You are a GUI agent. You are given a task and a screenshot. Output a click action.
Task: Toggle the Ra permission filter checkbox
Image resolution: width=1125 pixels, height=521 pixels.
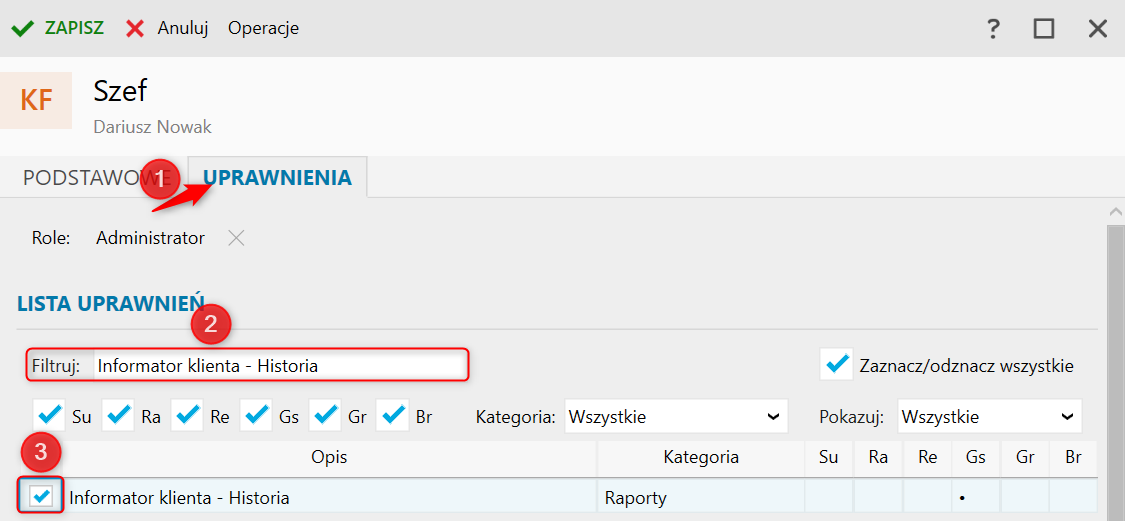pyautogui.click(x=118, y=415)
